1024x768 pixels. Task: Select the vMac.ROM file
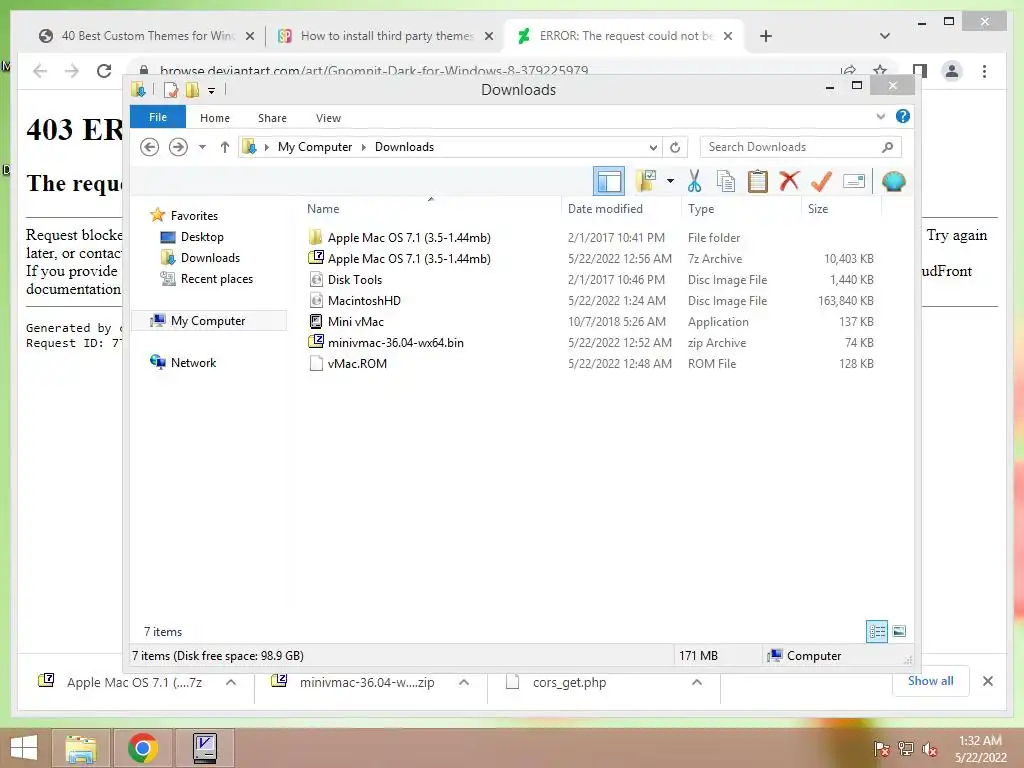pyautogui.click(x=357, y=363)
